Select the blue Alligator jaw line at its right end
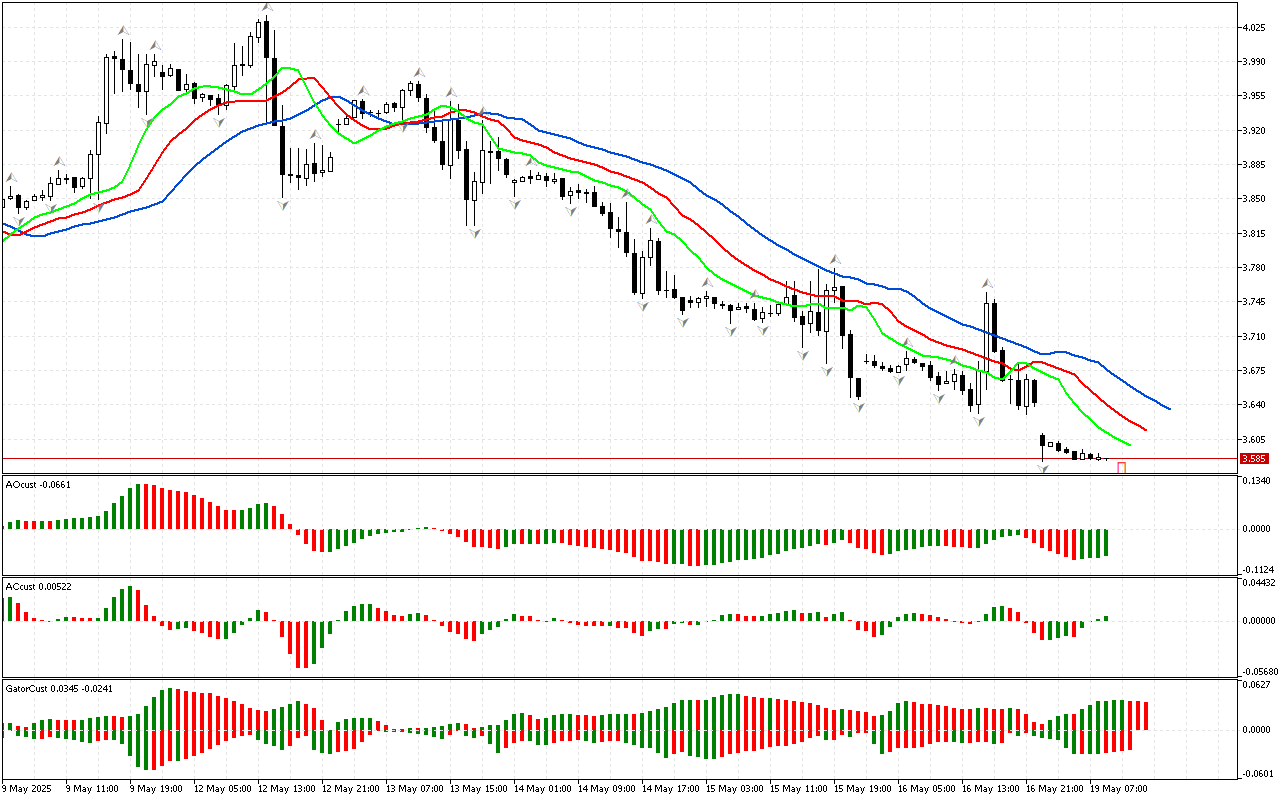Image resolution: width=1280 pixels, height=800 pixels. click(1168, 408)
